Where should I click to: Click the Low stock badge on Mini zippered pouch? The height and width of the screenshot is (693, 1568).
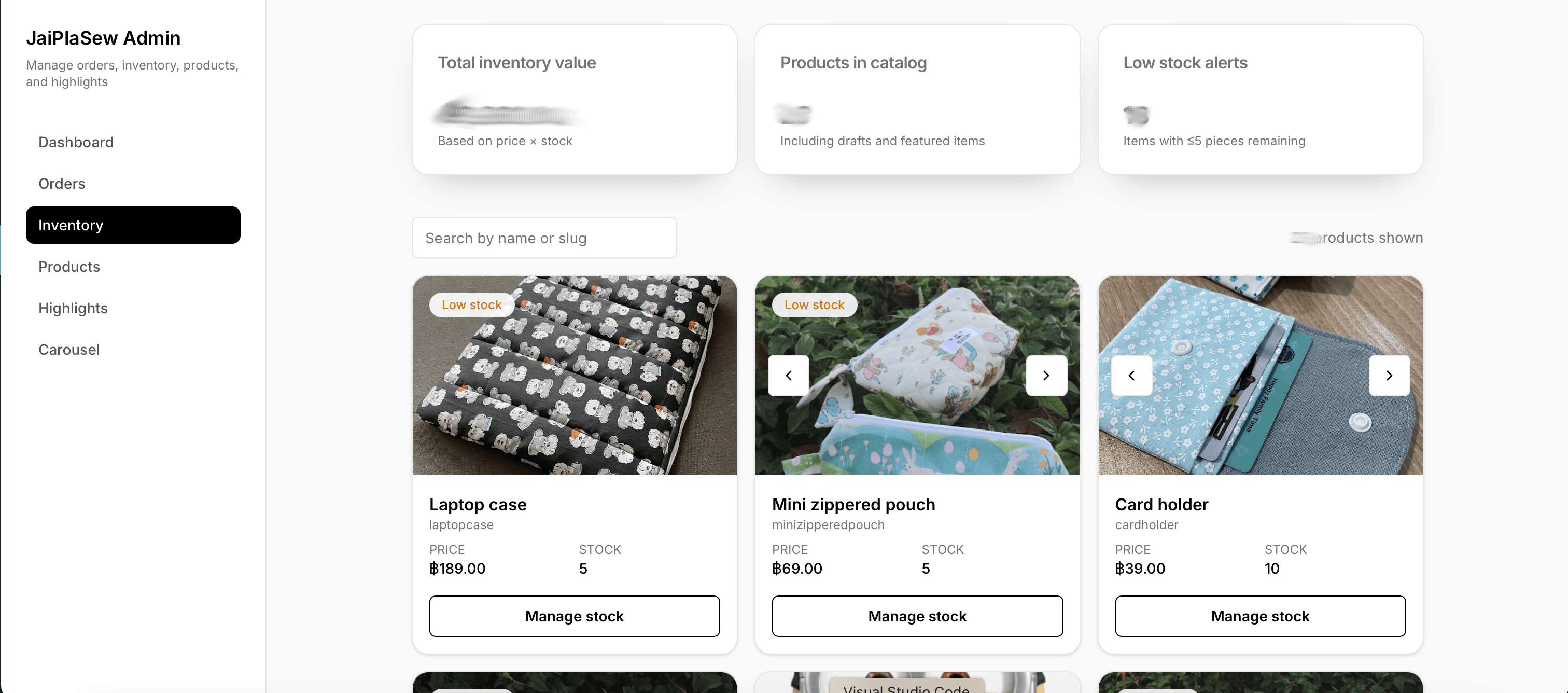tap(815, 305)
